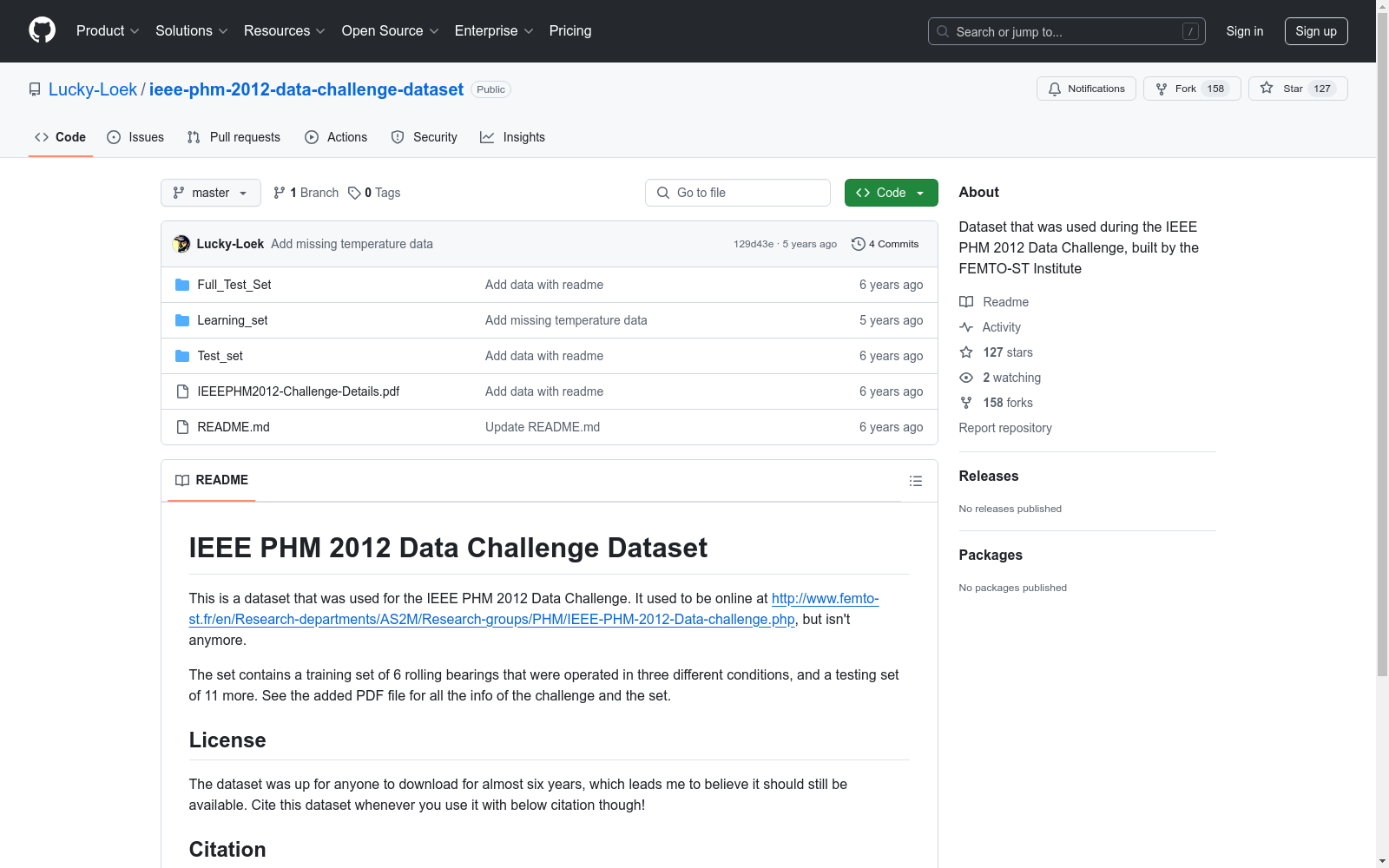Click the slash shortcut icon in search
The height and width of the screenshot is (868, 1389).
click(1190, 31)
